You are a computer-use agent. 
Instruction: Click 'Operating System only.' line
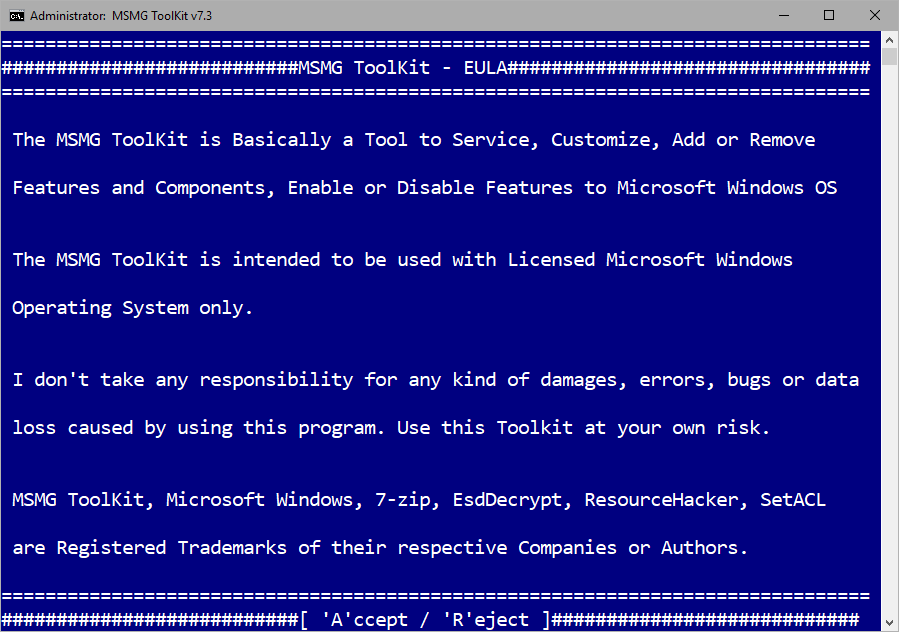[x=132, y=308]
